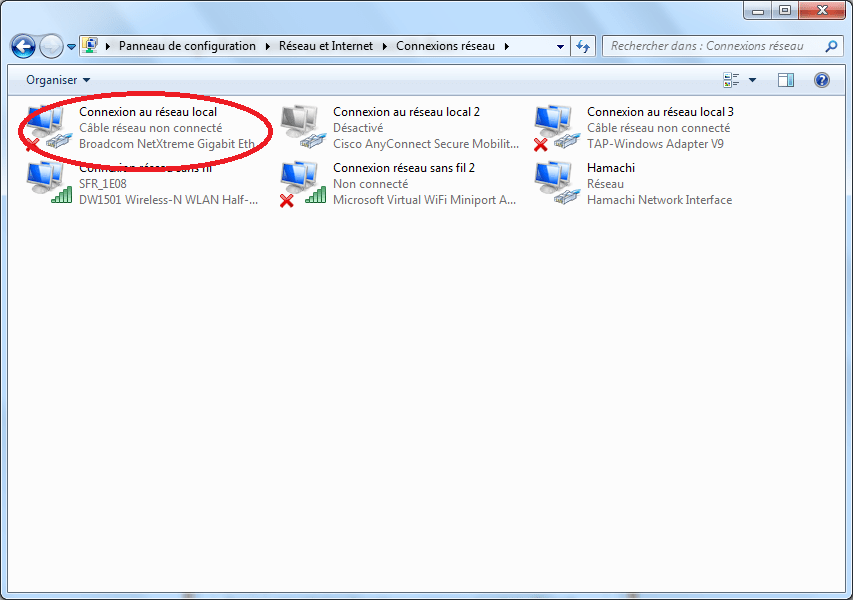Viewport: 853px width, 600px height.
Task: Click "Microsoft Virtual WiFi Miniport A..." text
Action: (424, 200)
